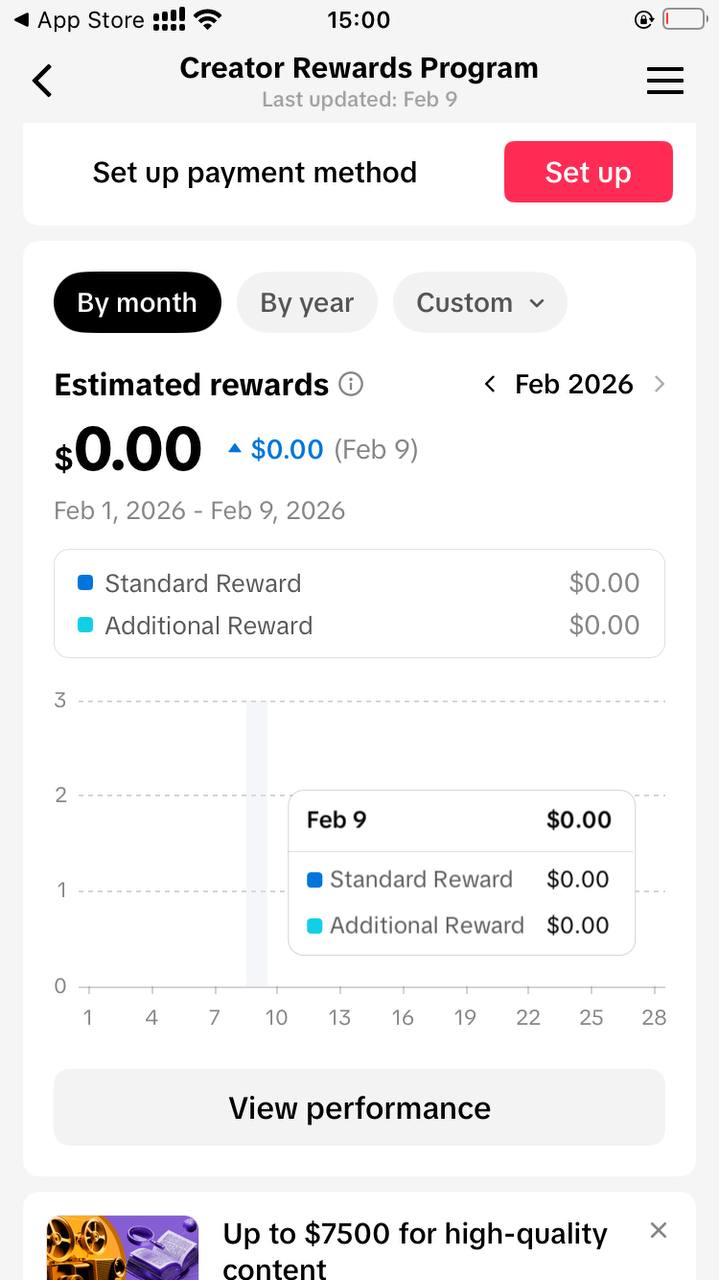Tap the Wi-Fi status icon
Image resolution: width=719 pixels, height=1280 pixels.
(x=208, y=20)
